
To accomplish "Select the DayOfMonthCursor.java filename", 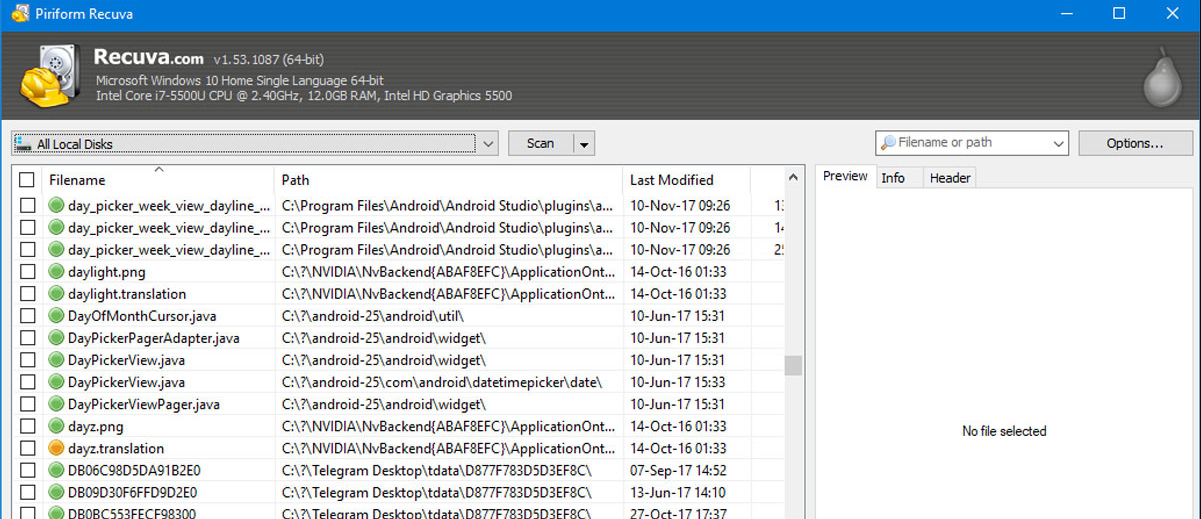I will pyautogui.click(x=142, y=316).
